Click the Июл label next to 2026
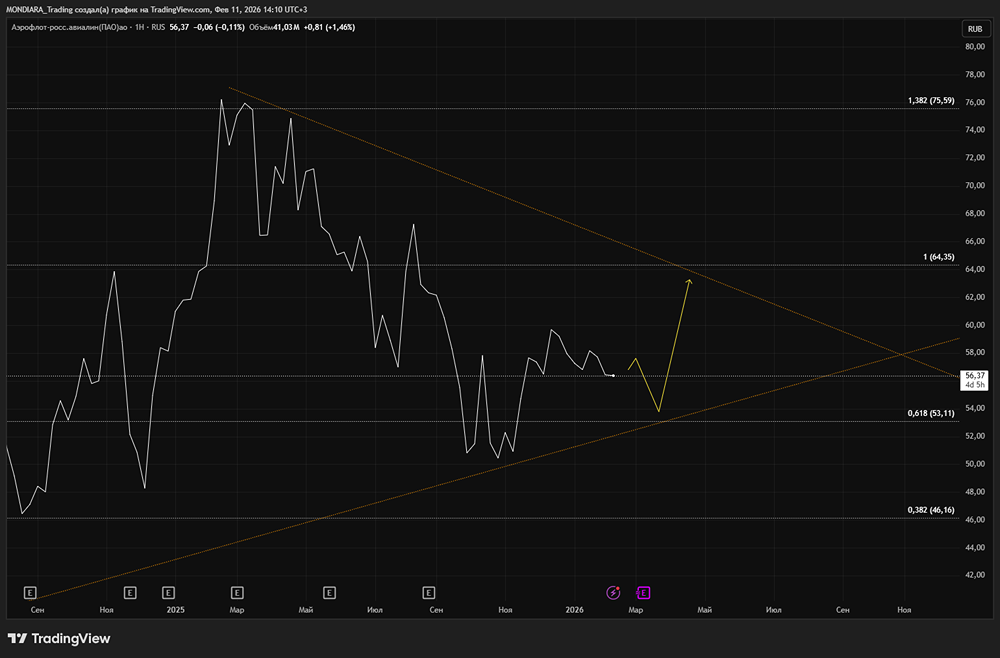This screenshot has width=1000, height=658. click(774, 610)
